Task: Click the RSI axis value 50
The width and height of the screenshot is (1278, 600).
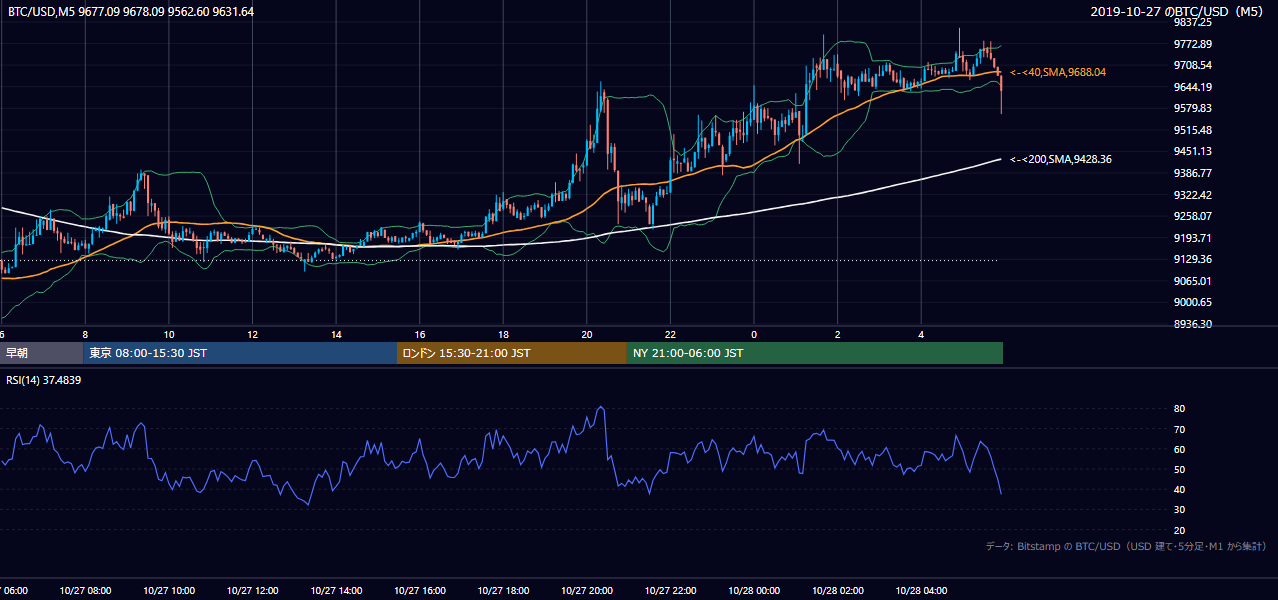Action: (1180, 469)
